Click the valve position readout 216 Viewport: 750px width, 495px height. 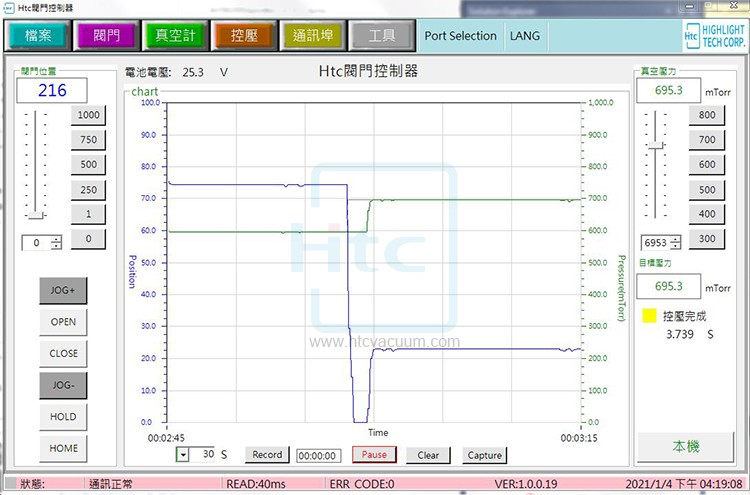pyautogui.click(x=52, y=90)
